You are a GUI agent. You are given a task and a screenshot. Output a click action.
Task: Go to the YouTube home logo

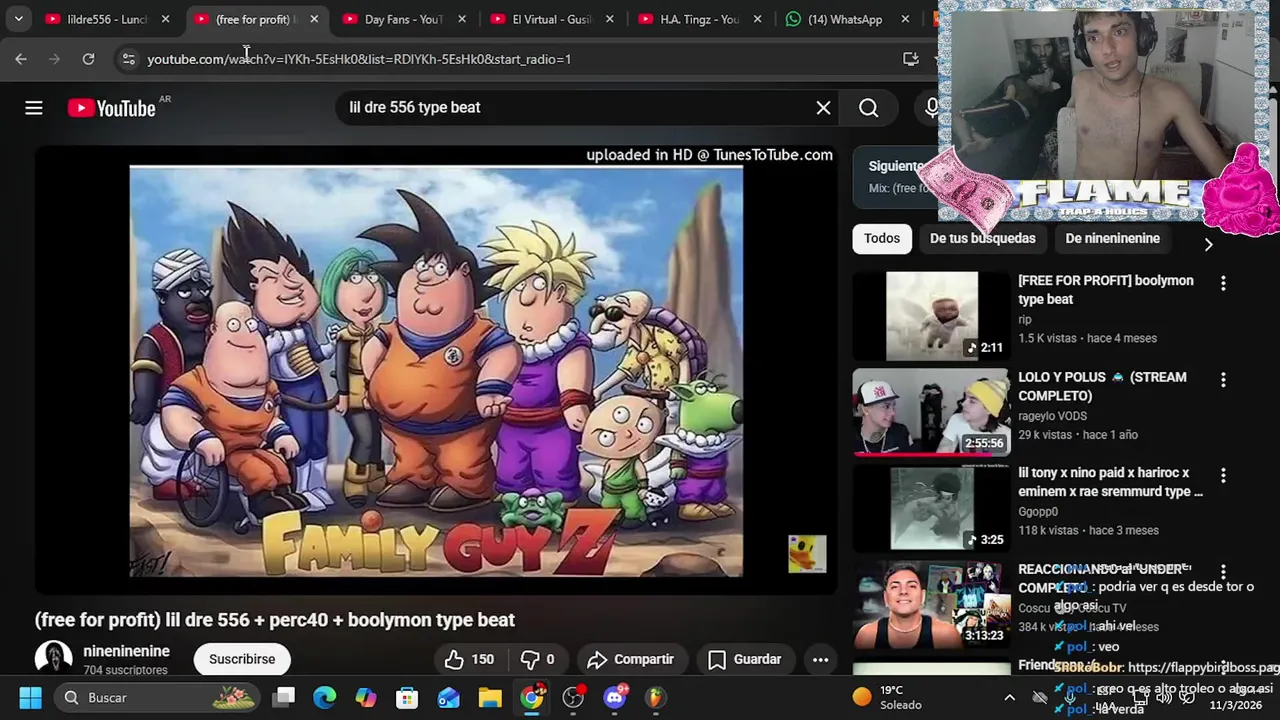point(112,108)
